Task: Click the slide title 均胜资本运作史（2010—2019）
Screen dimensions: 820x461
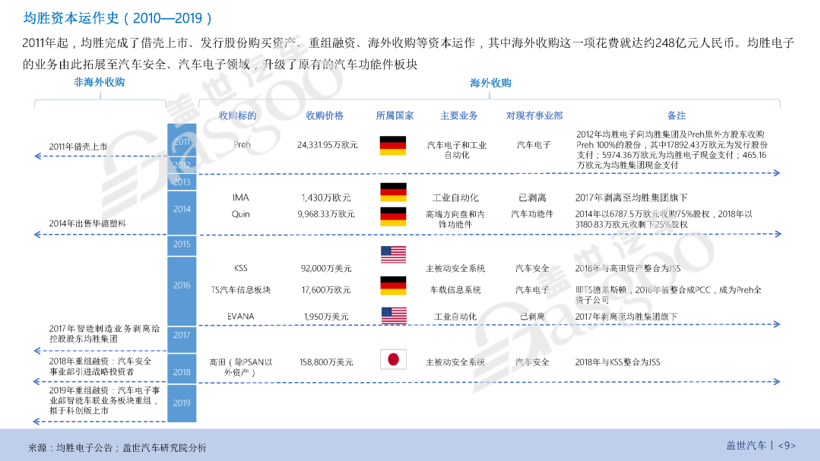Action: click(118, 18)
